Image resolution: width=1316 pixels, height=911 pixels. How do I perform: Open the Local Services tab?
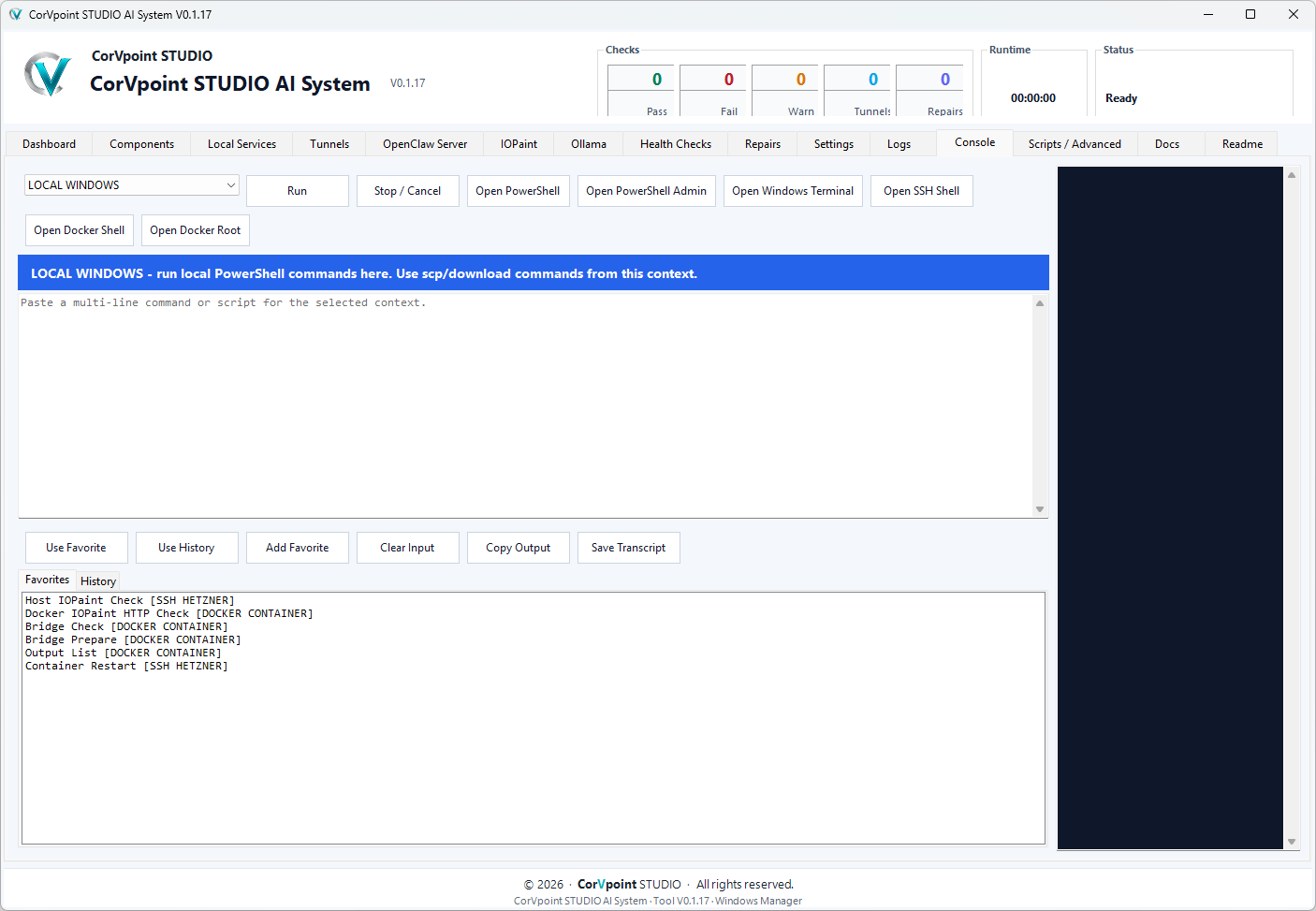pos(241,144)
